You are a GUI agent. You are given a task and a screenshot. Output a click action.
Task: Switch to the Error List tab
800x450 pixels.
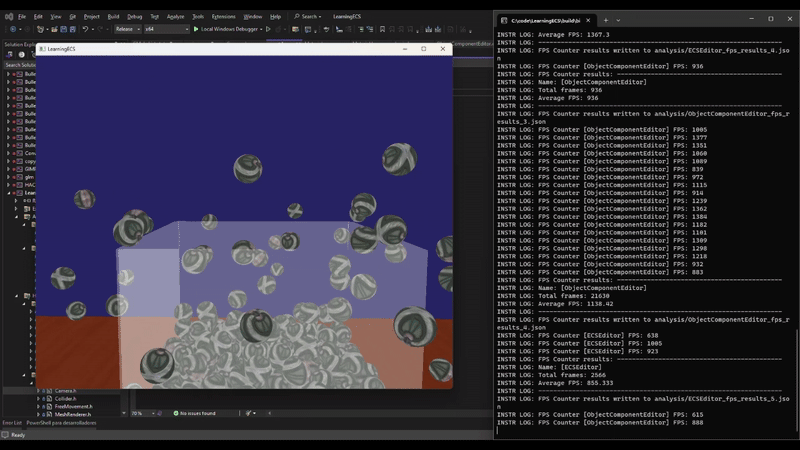coord(12,423)
